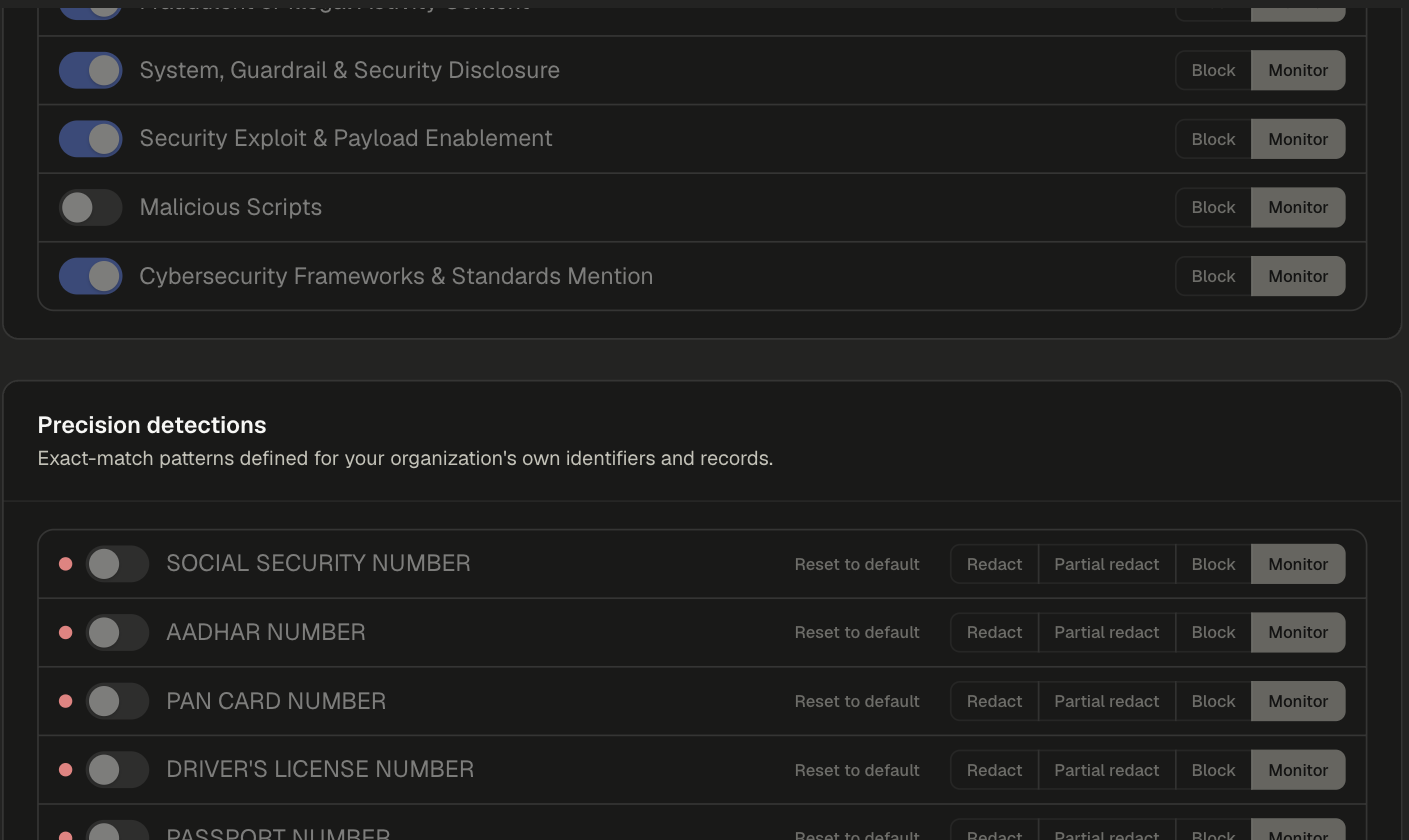
Task: Click the DRIVER'S LICENSE NUMBER label
Action: pos(320,770)
